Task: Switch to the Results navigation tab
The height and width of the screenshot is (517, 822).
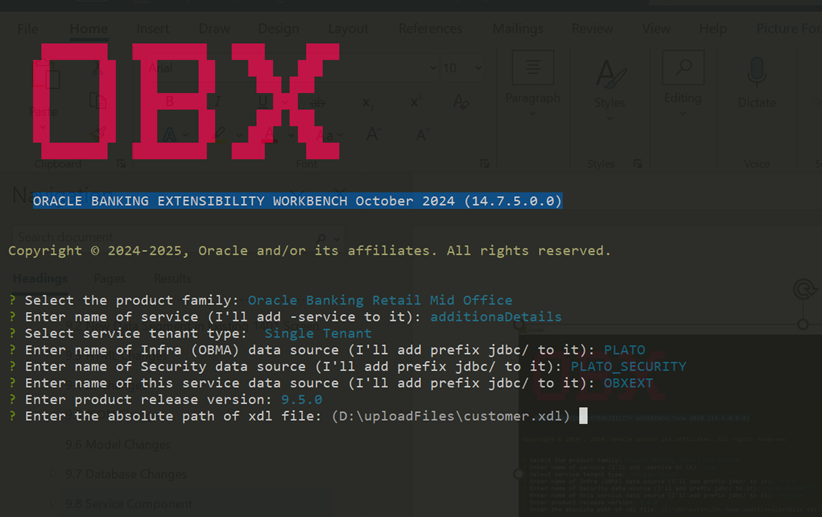Action: pos(172,278)
